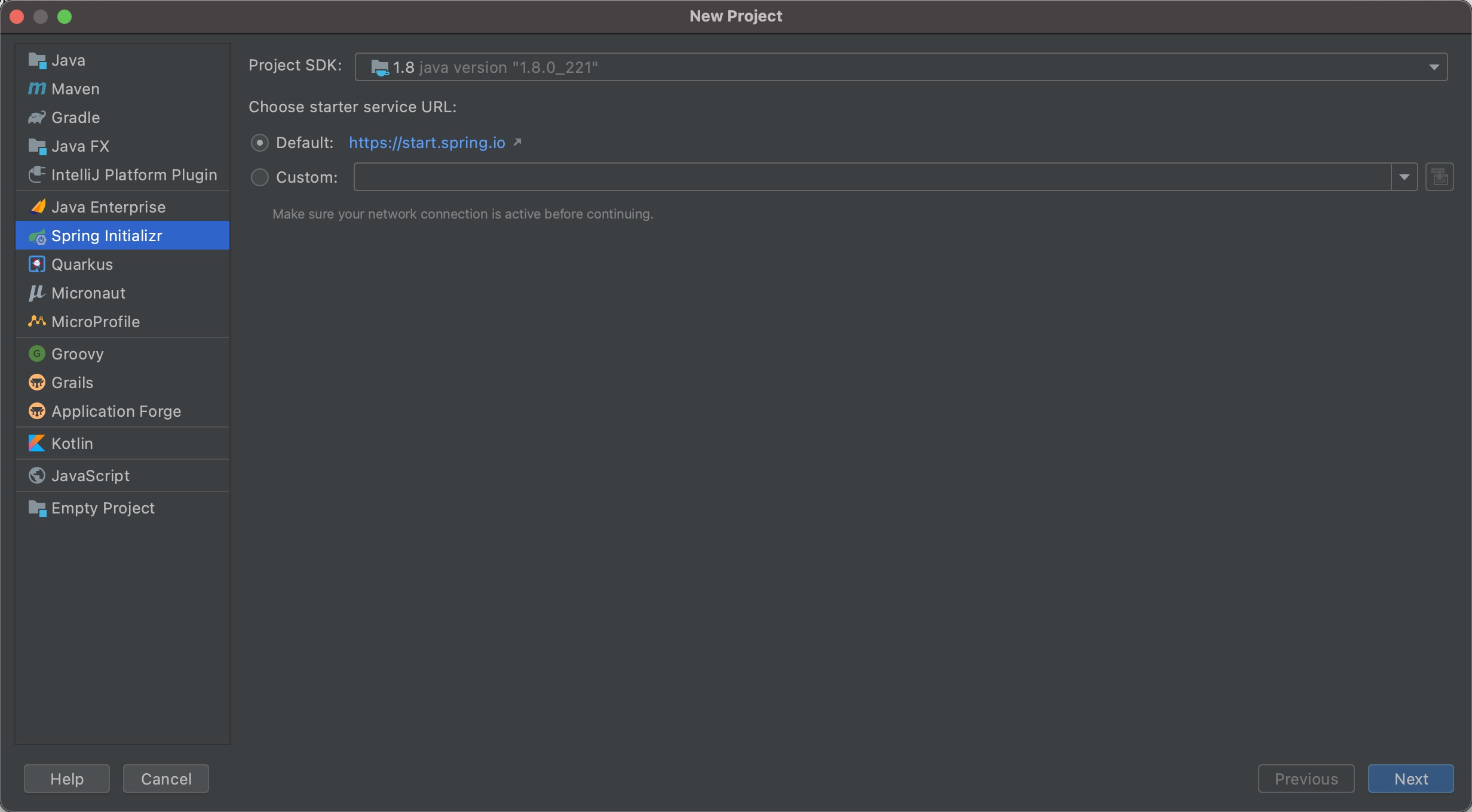This screenshot has height=812, width=1472.
Task: Click the Maven 'm' icon
Action: click(37, 89)
